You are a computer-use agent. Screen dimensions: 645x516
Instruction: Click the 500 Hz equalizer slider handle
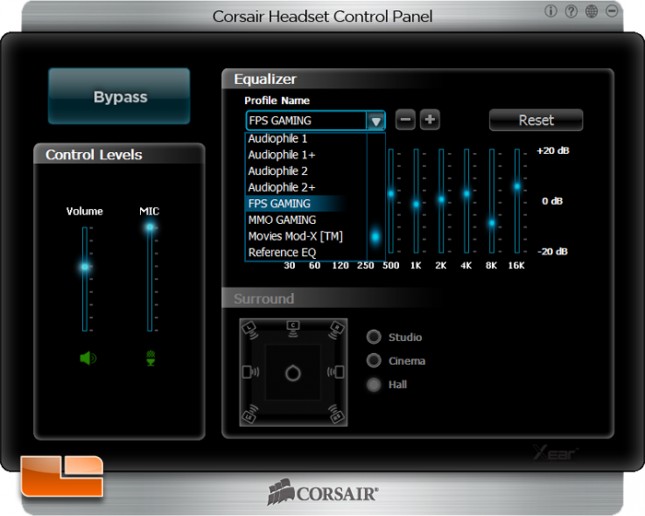tap(391, 193)
